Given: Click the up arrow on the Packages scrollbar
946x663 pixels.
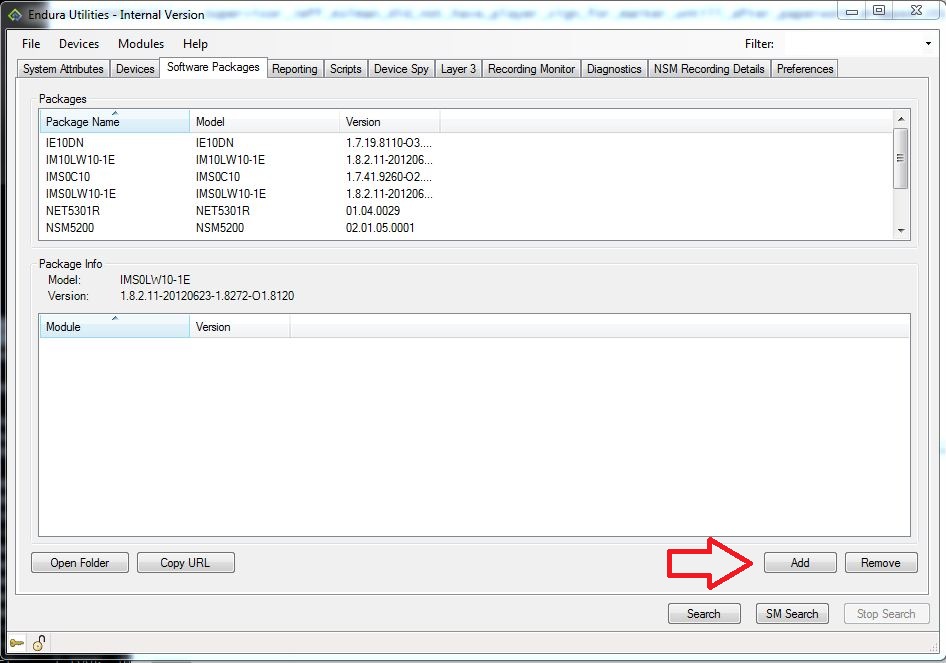Looking at the screenshot, I should tap(901, 117).
